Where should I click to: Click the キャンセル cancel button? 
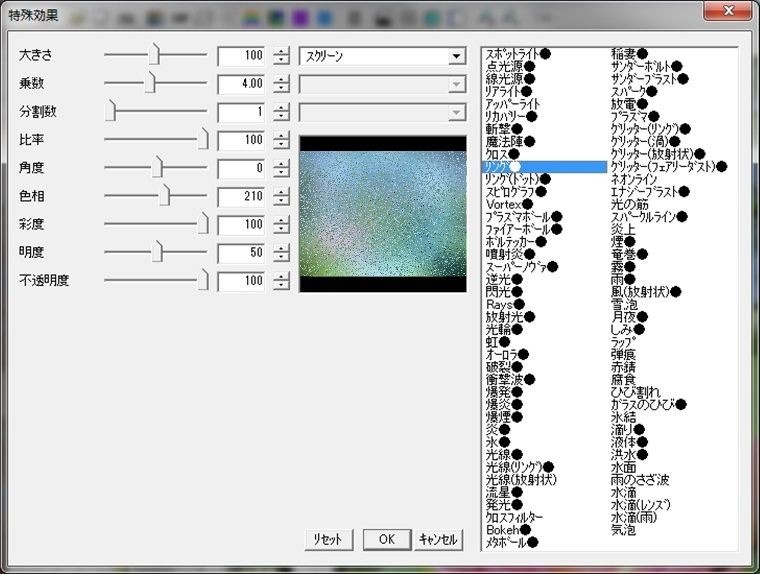pos(439,540)
